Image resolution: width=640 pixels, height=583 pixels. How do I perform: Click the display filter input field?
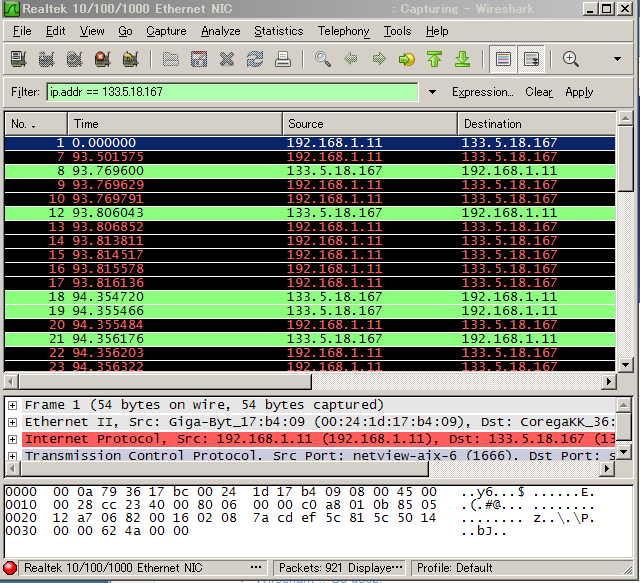pos(232,92)
